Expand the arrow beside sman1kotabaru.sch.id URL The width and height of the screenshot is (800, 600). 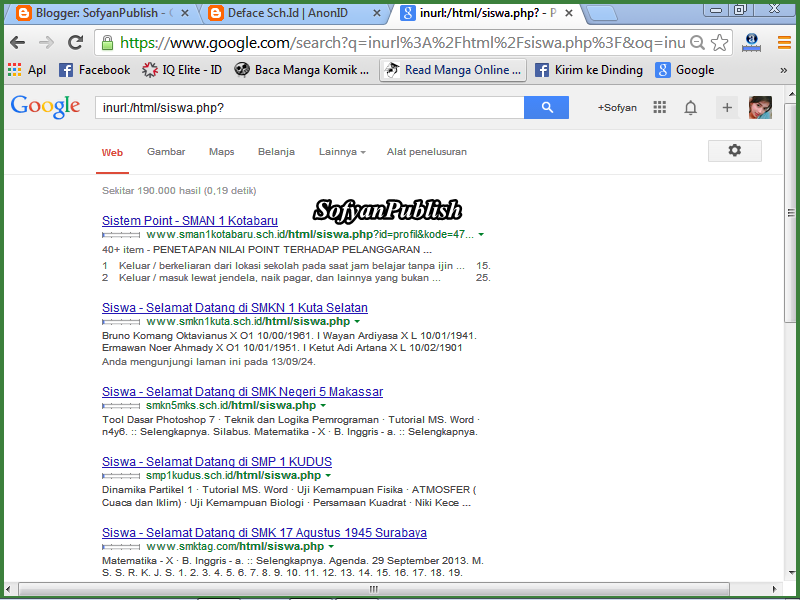coord(481,235)
